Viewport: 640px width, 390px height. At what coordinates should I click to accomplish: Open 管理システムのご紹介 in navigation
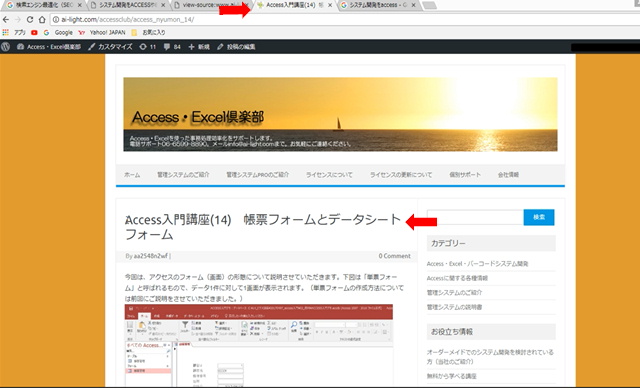tap(183, 175)
